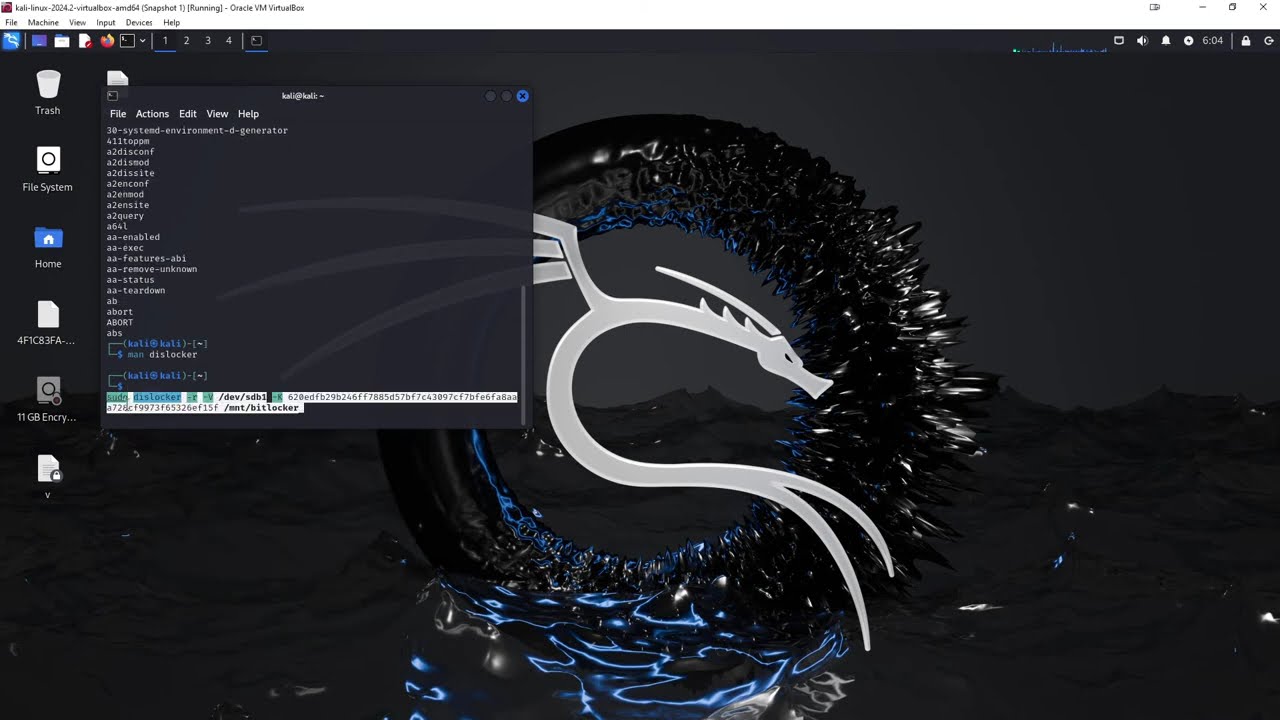This screenshot has width=1280, height=720.
Task: Open VirtualBox File menu
Action: [11, 22]
